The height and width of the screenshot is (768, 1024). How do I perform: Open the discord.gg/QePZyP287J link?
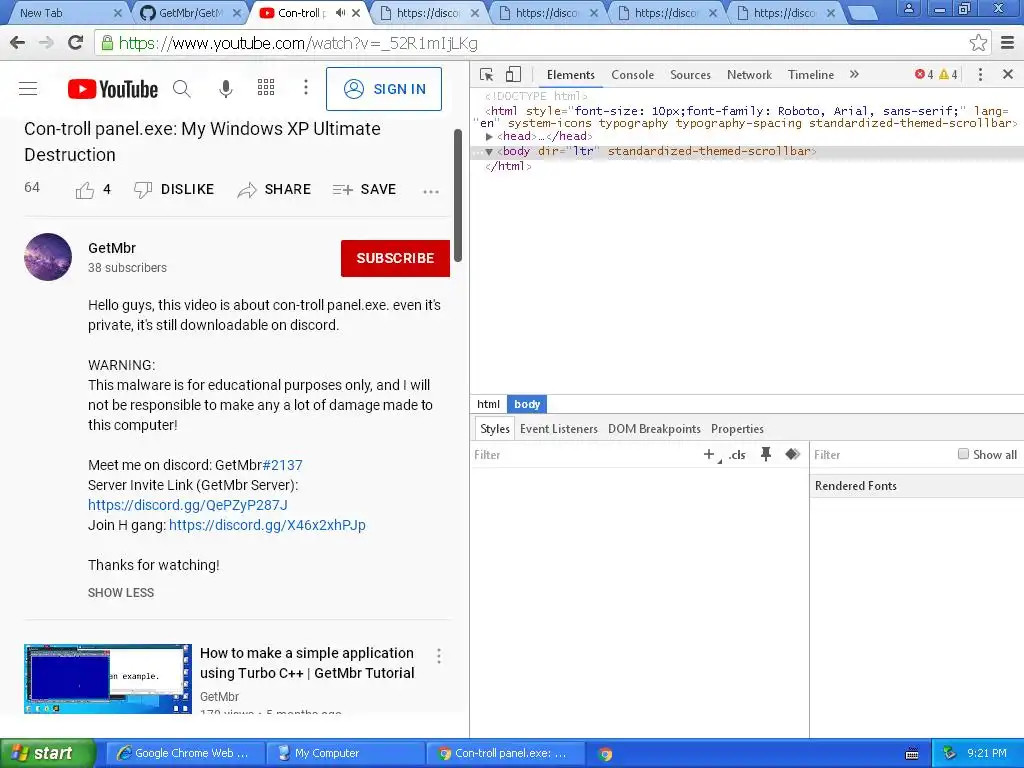click(x=188, y=505)
